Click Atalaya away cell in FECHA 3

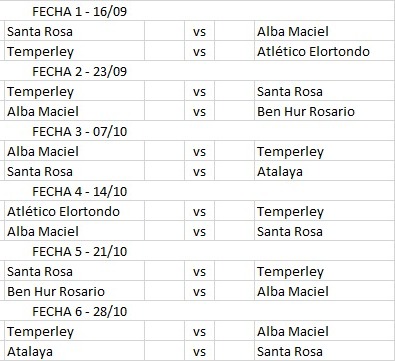(x=324, y=171)
